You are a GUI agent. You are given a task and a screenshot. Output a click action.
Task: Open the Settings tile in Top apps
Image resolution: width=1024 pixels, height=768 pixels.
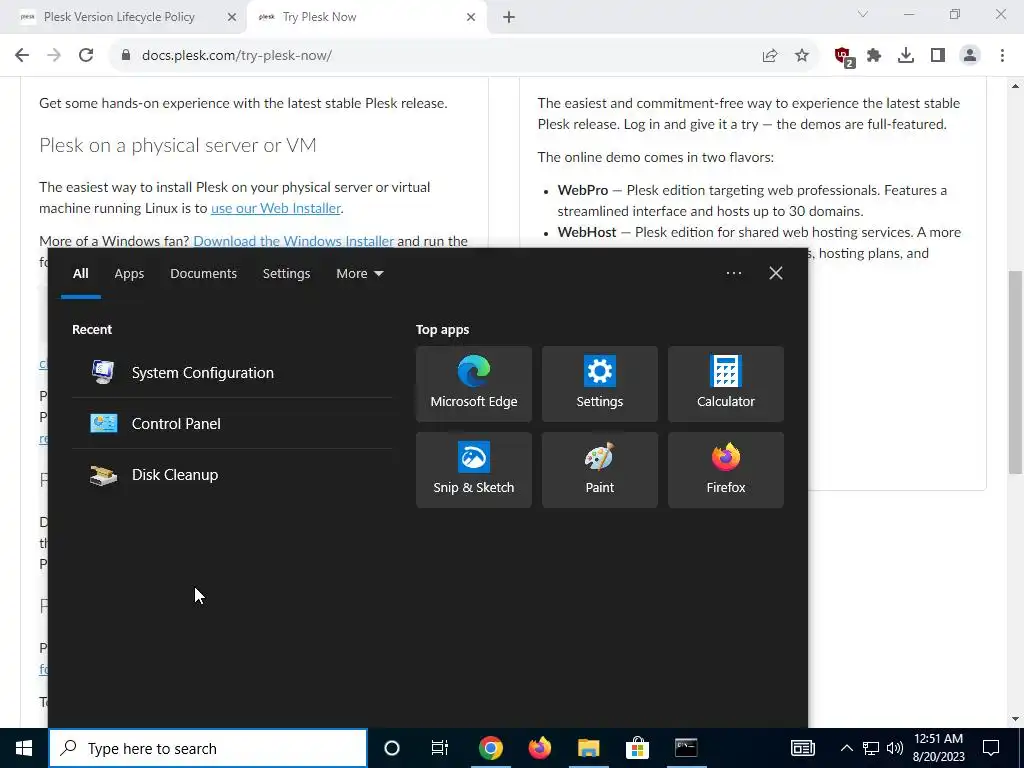point(600,384)
